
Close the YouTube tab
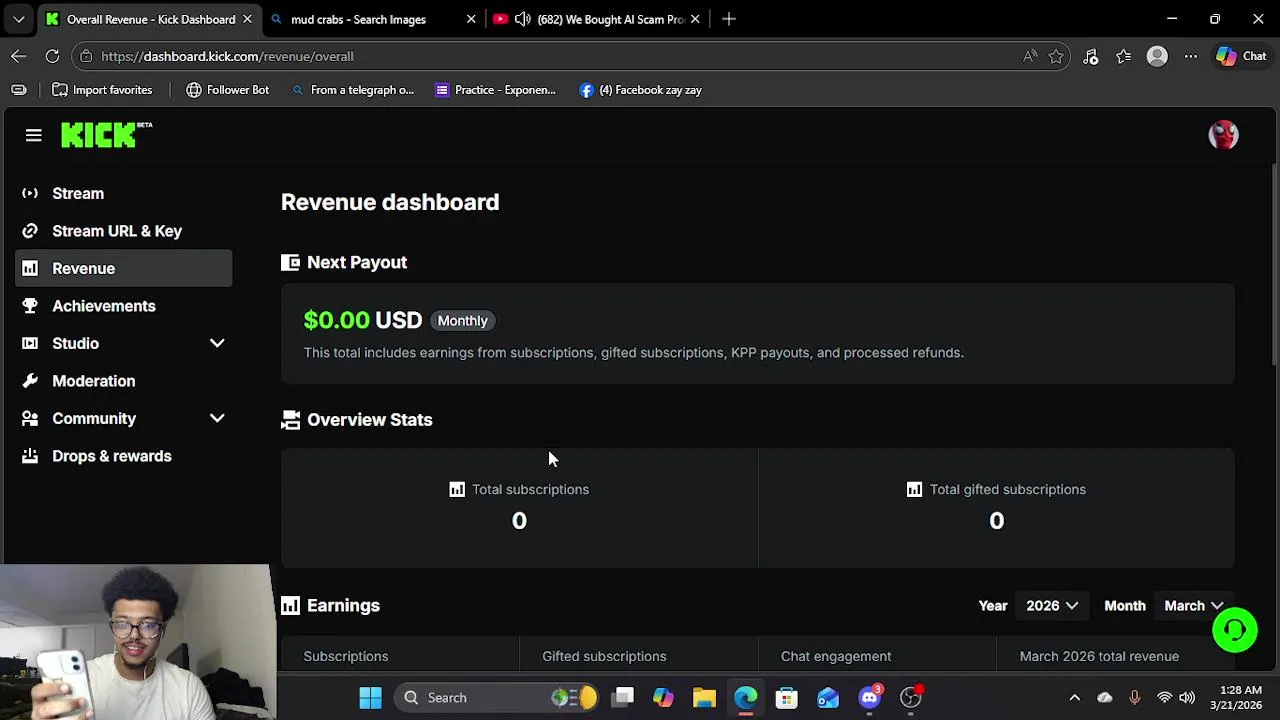pos(695,19)
